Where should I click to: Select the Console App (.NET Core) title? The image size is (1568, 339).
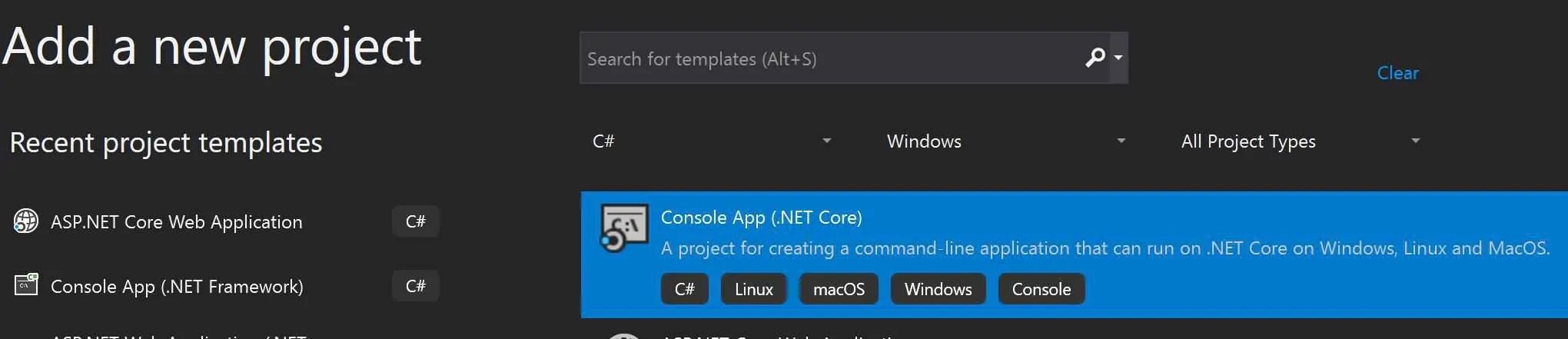tap(761, 218)
